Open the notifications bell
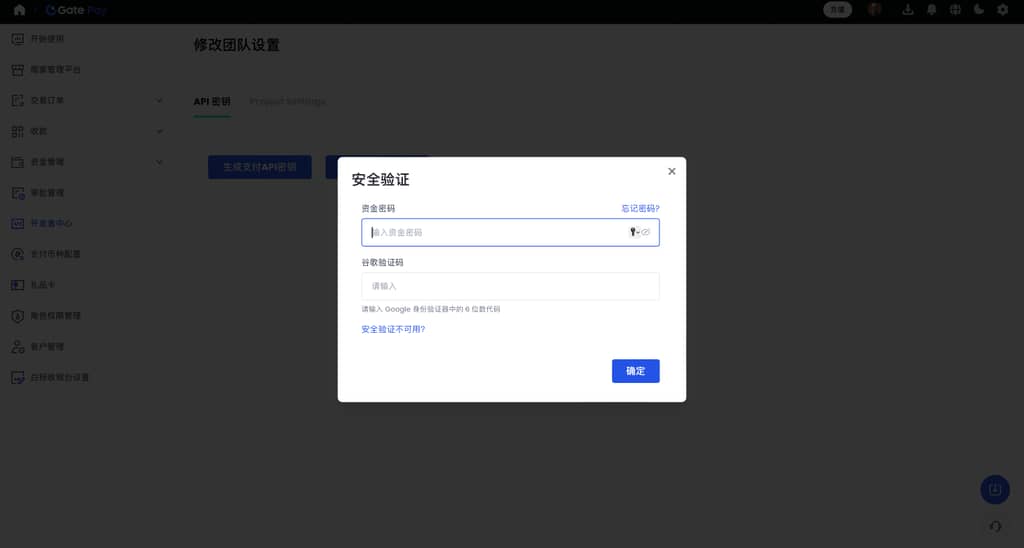Image resolution: width=1024 pixels, height=548 pixels. click(932, 10)
